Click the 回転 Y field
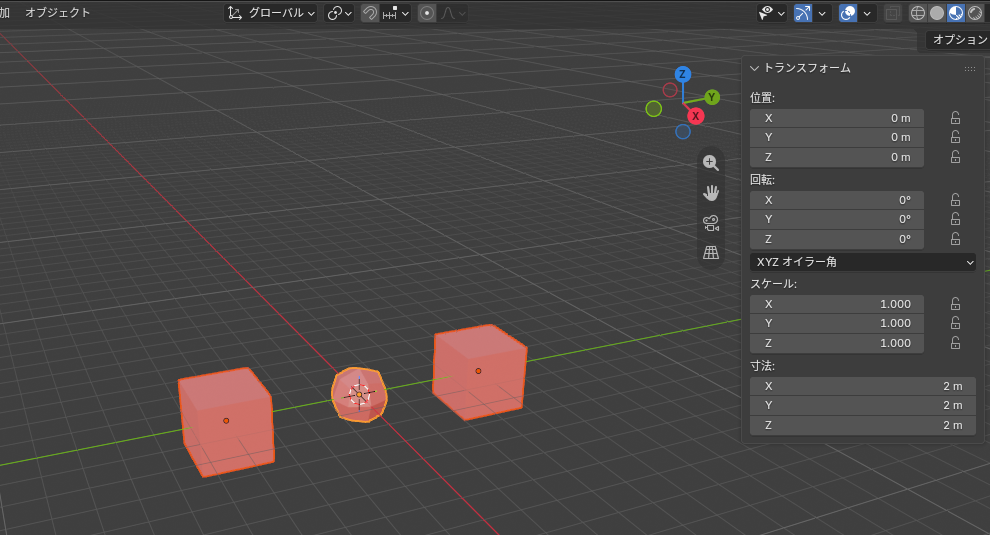This screenshot has height=535, width=990. (x=837, y=220)
